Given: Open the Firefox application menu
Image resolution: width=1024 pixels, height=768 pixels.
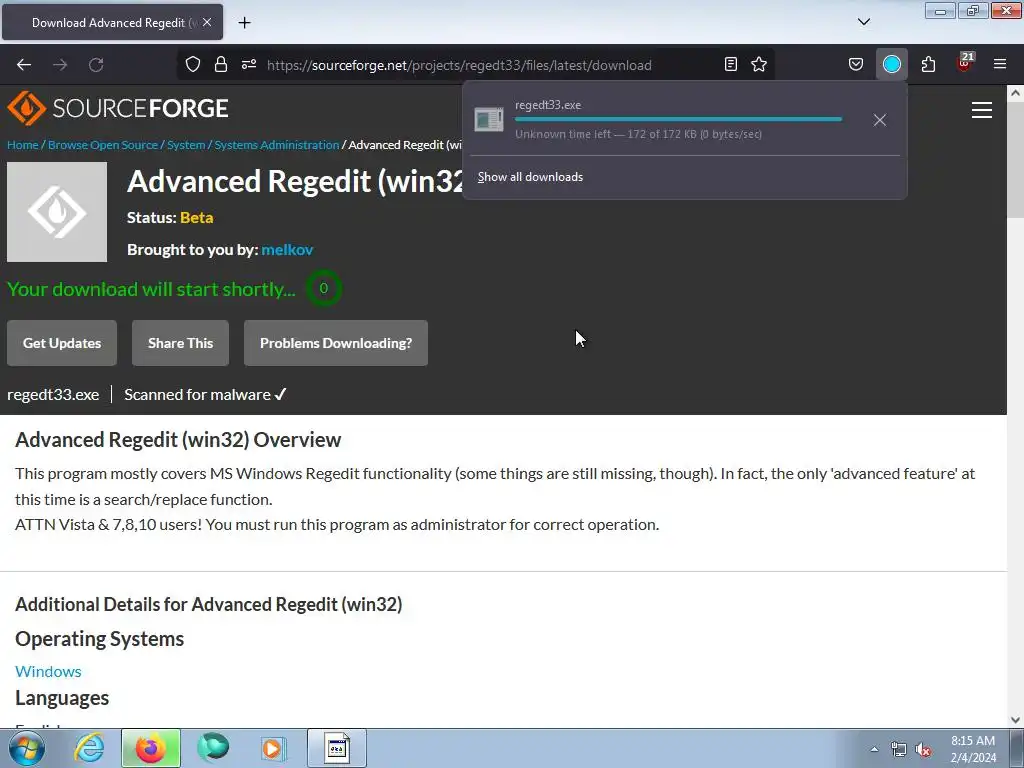Looking at the screenshot, I should tap(1000, 65).
